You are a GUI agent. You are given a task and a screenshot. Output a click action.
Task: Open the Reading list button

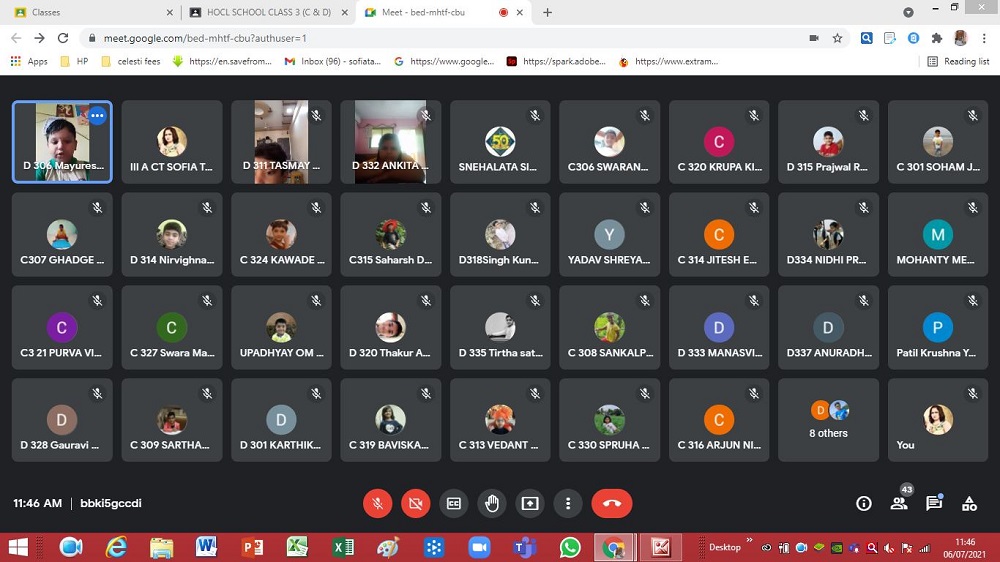958,61
